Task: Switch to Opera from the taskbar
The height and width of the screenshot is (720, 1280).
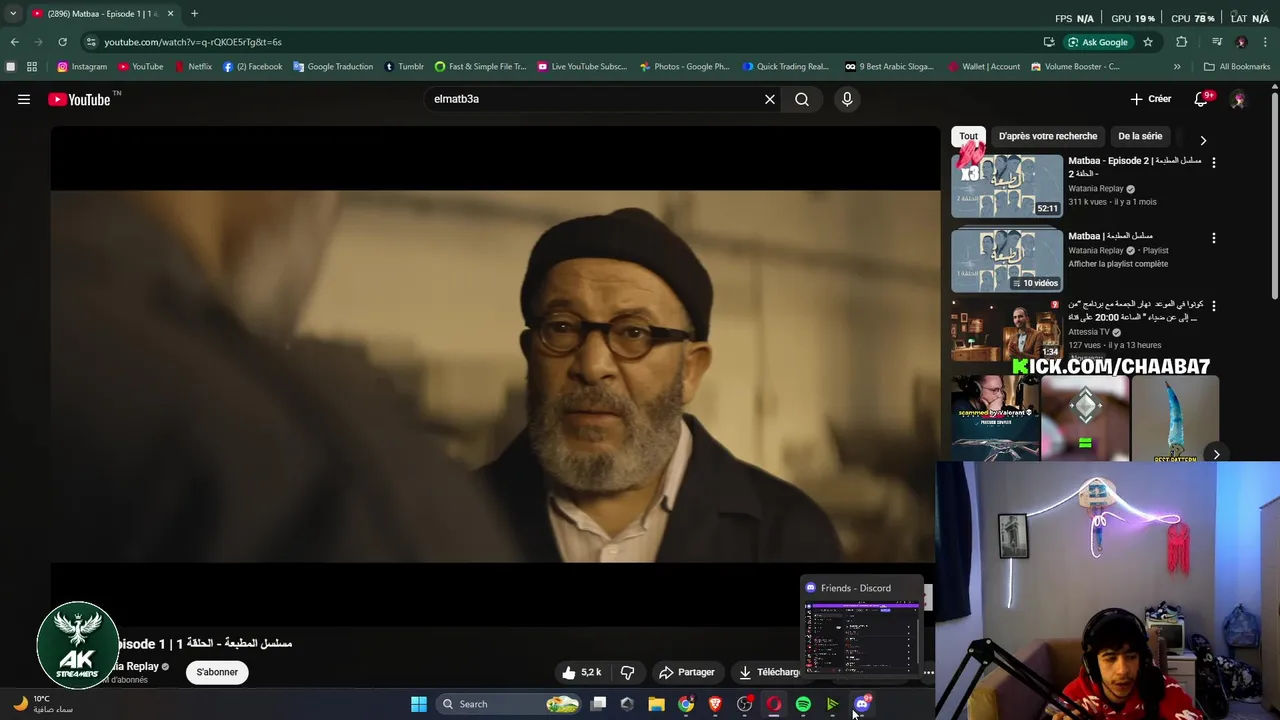Action: pos(773,704)
